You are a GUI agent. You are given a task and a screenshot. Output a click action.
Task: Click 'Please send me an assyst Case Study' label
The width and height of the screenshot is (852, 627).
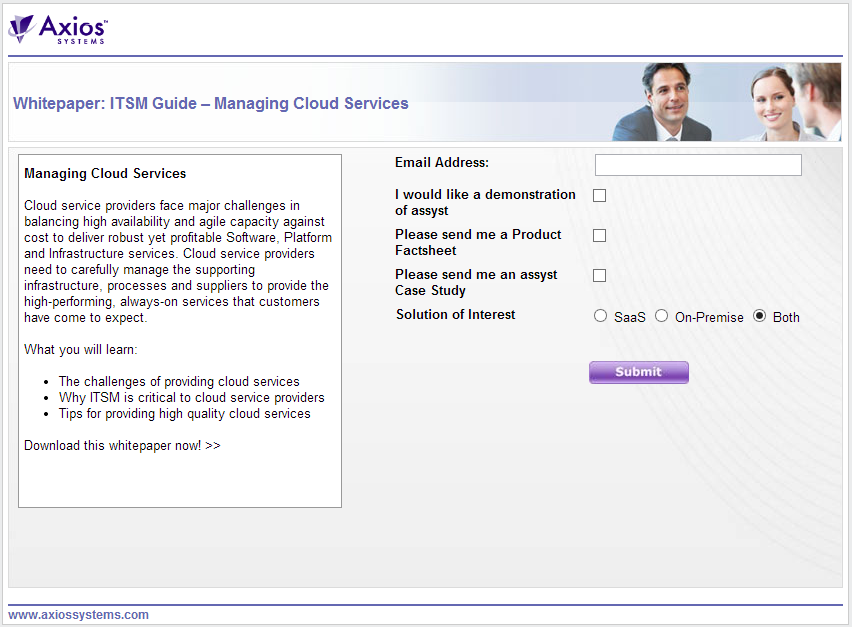(476, 283)
